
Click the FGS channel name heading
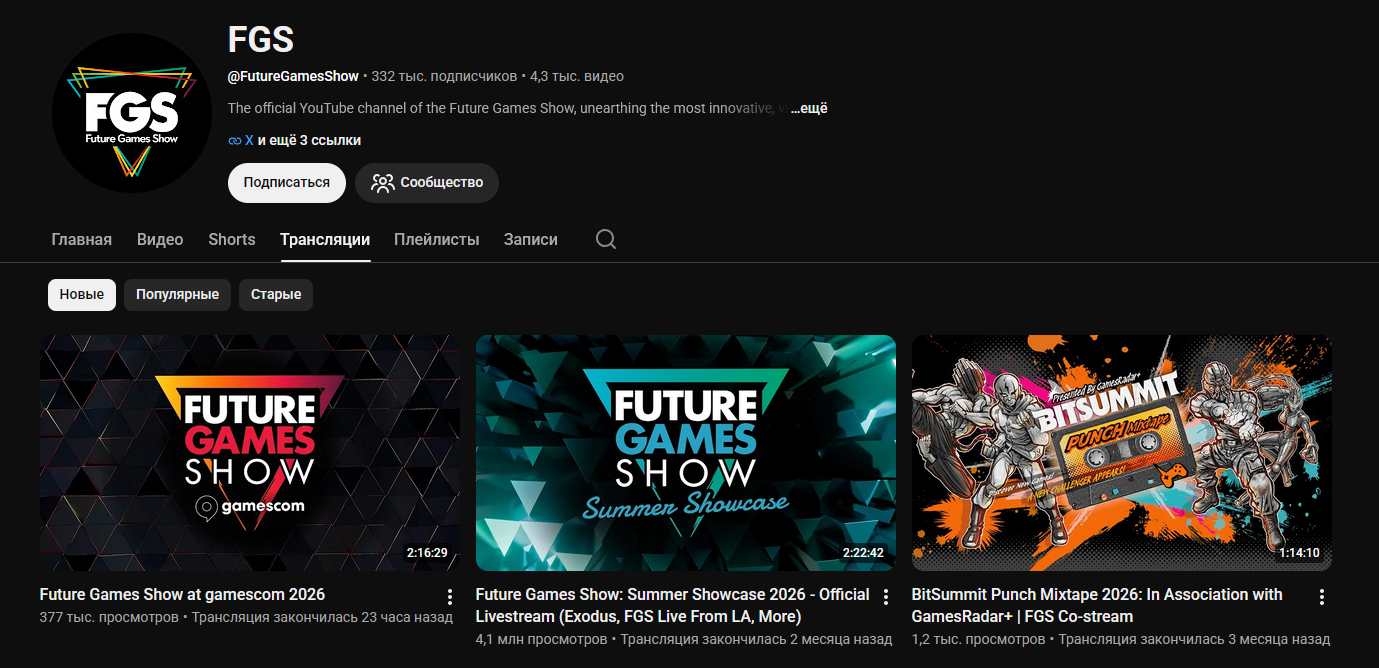point(261,39)
